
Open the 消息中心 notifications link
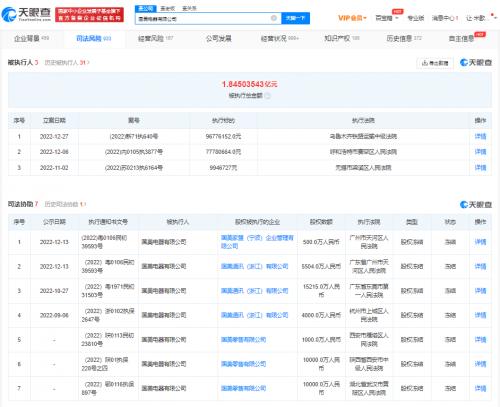click(x=445, y=18)
